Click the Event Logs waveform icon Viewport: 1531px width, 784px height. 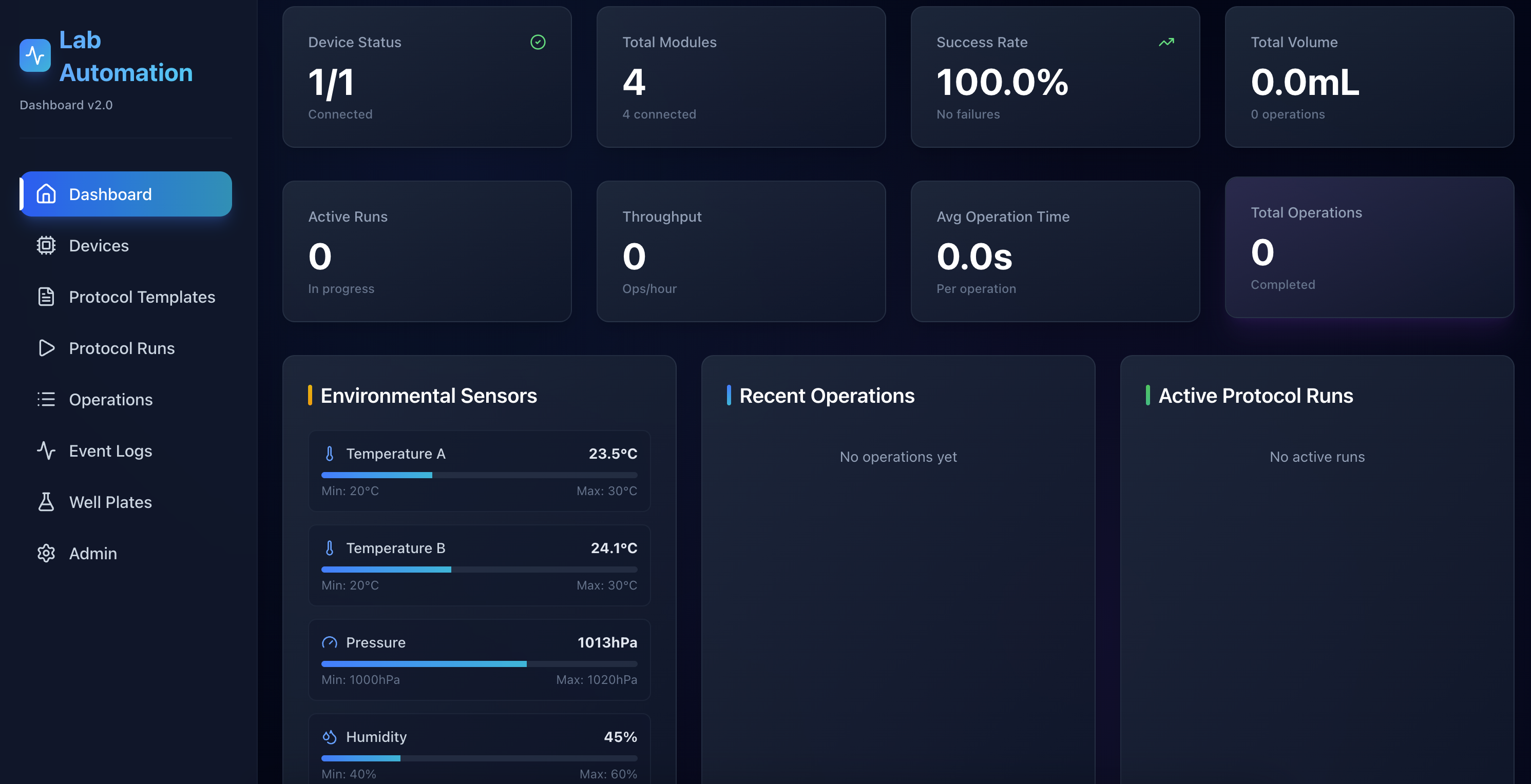(46, 450)
